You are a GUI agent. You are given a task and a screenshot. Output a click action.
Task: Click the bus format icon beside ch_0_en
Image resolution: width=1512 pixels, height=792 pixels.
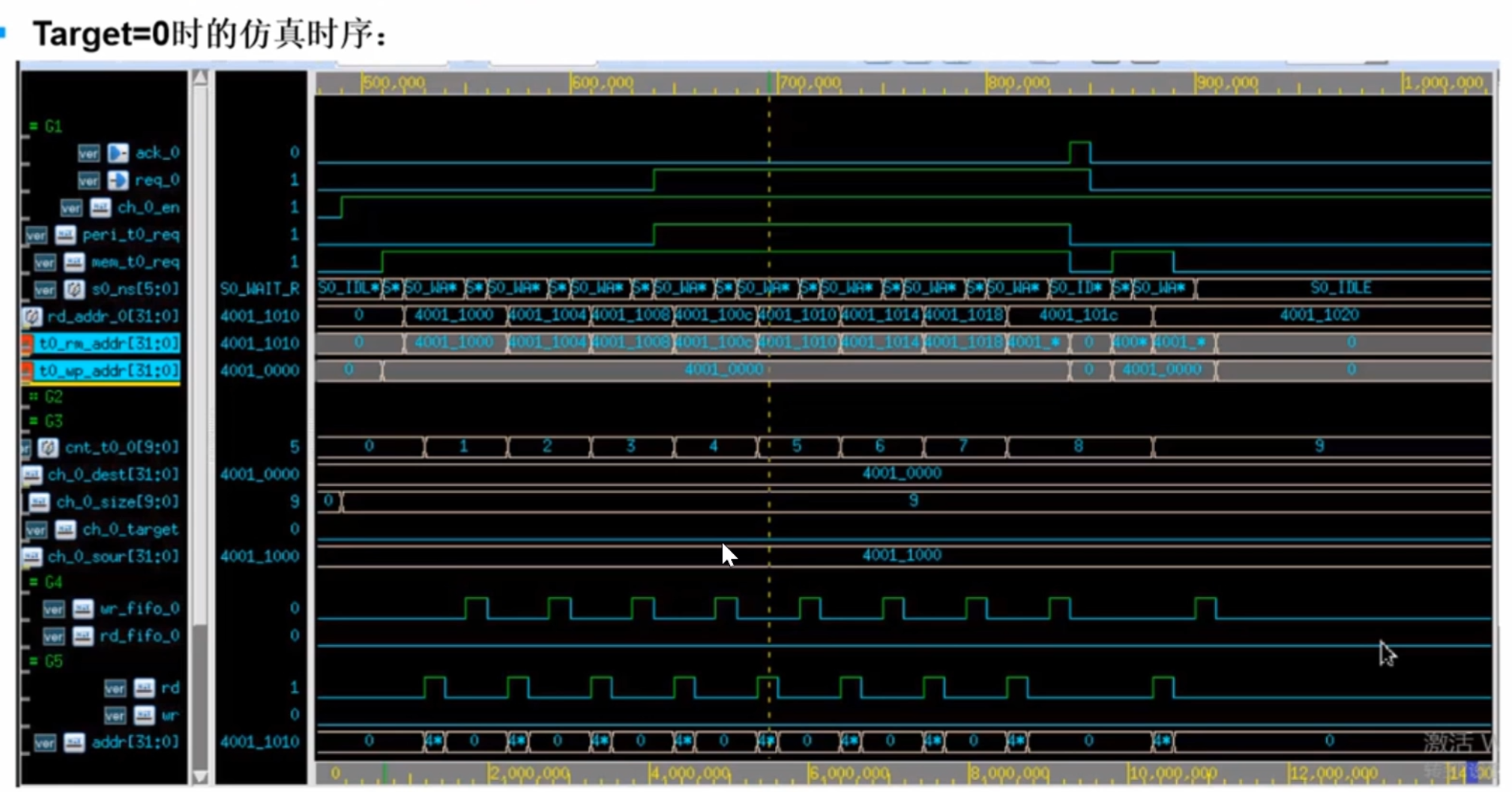[101, 208]
